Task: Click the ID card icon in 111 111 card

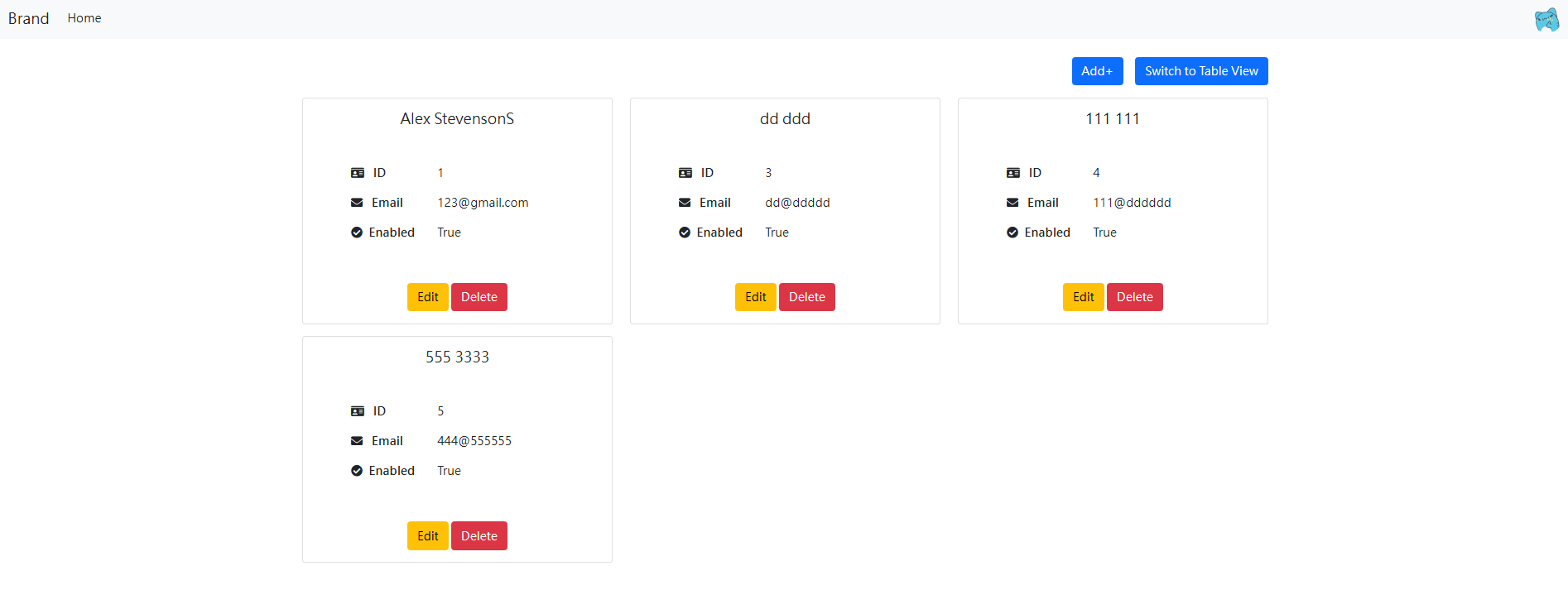Action: pos(1013,173)
